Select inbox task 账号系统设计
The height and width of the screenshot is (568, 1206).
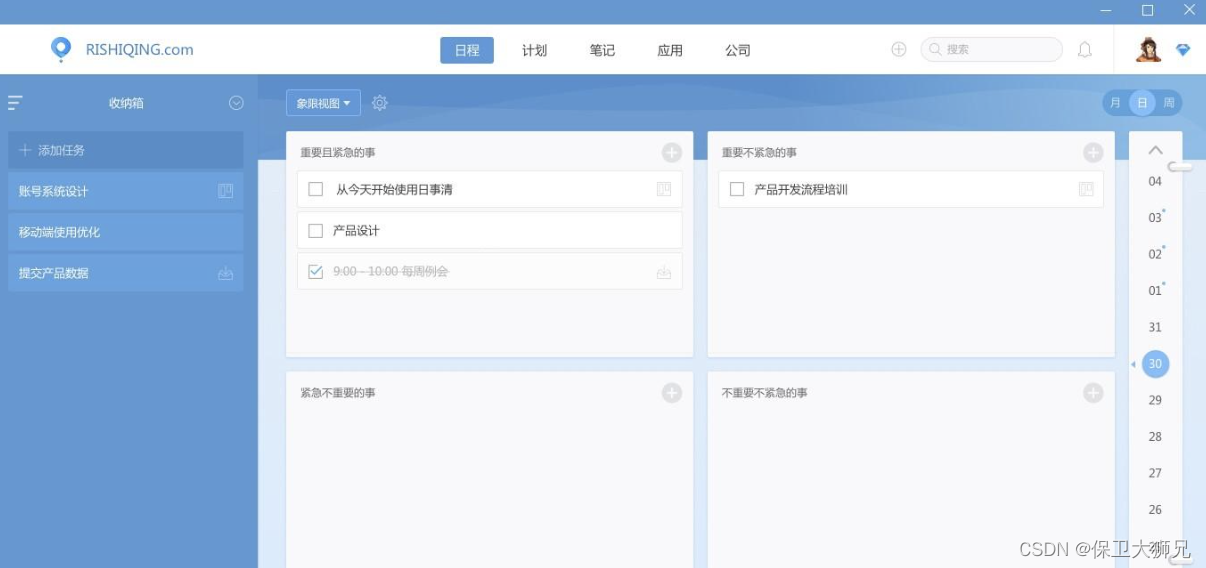(x=125, y=191)
